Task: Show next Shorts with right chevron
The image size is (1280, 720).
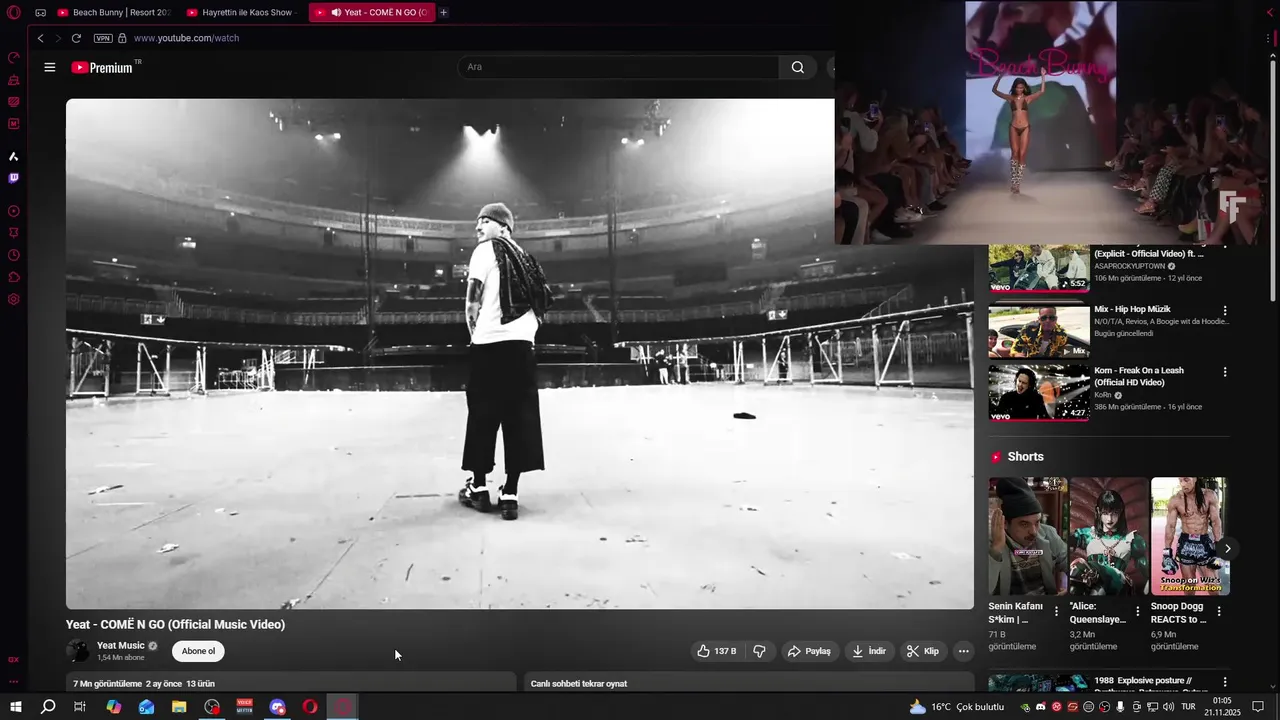Action: pyautogui.click(x=1227, y=549)
